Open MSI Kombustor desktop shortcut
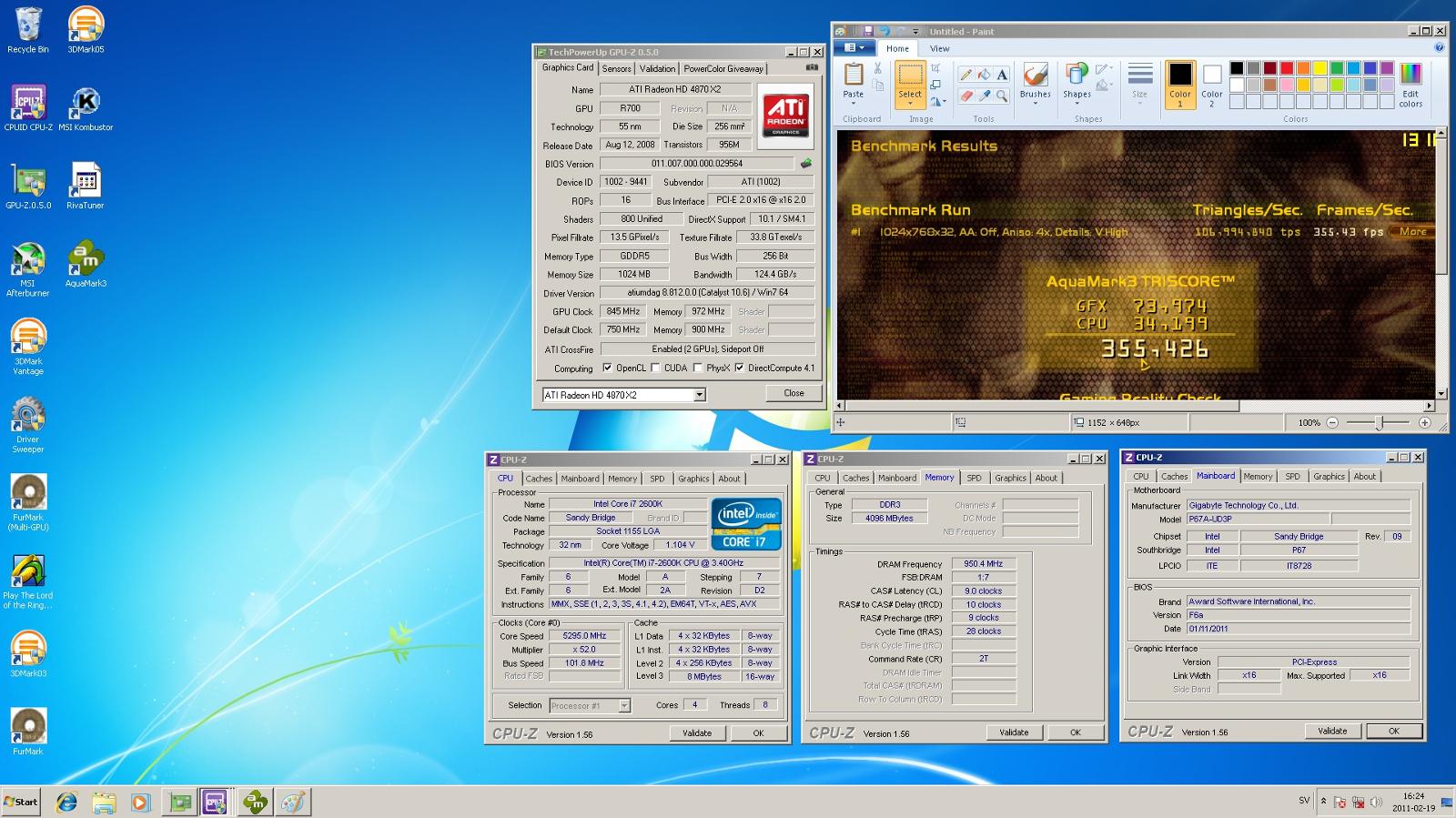 (86, 108)
